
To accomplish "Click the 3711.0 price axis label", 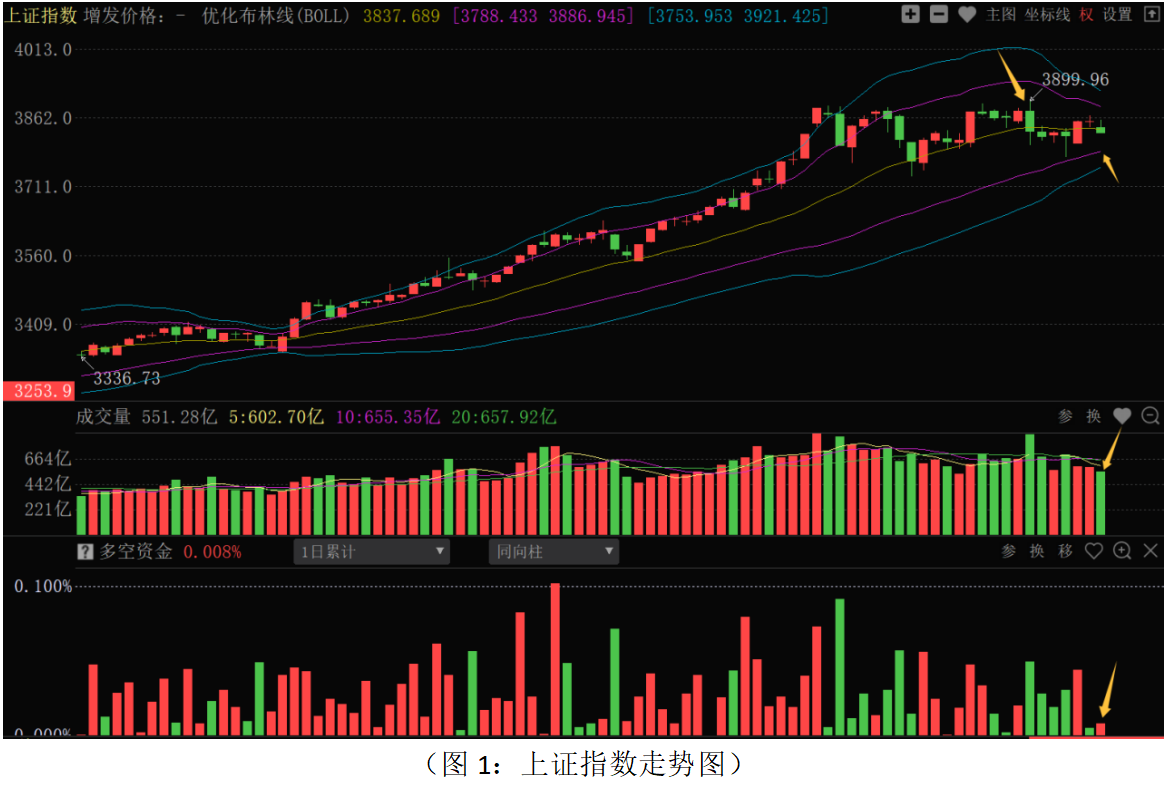I will point(43,187).
